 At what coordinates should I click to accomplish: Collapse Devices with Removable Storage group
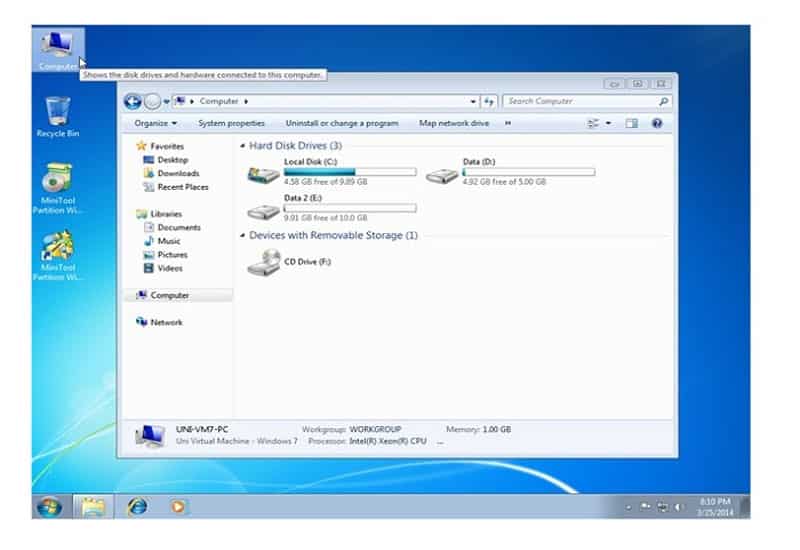tap(243, 236)
